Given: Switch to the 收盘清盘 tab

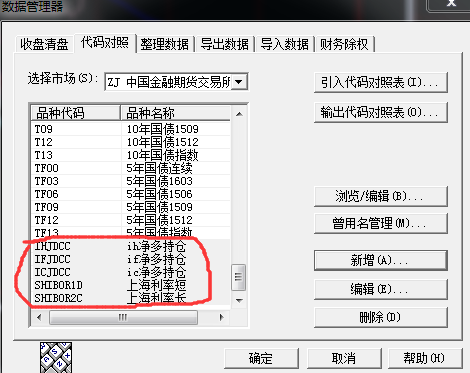Looking at the screenshot, I should (x=44, y=44).
